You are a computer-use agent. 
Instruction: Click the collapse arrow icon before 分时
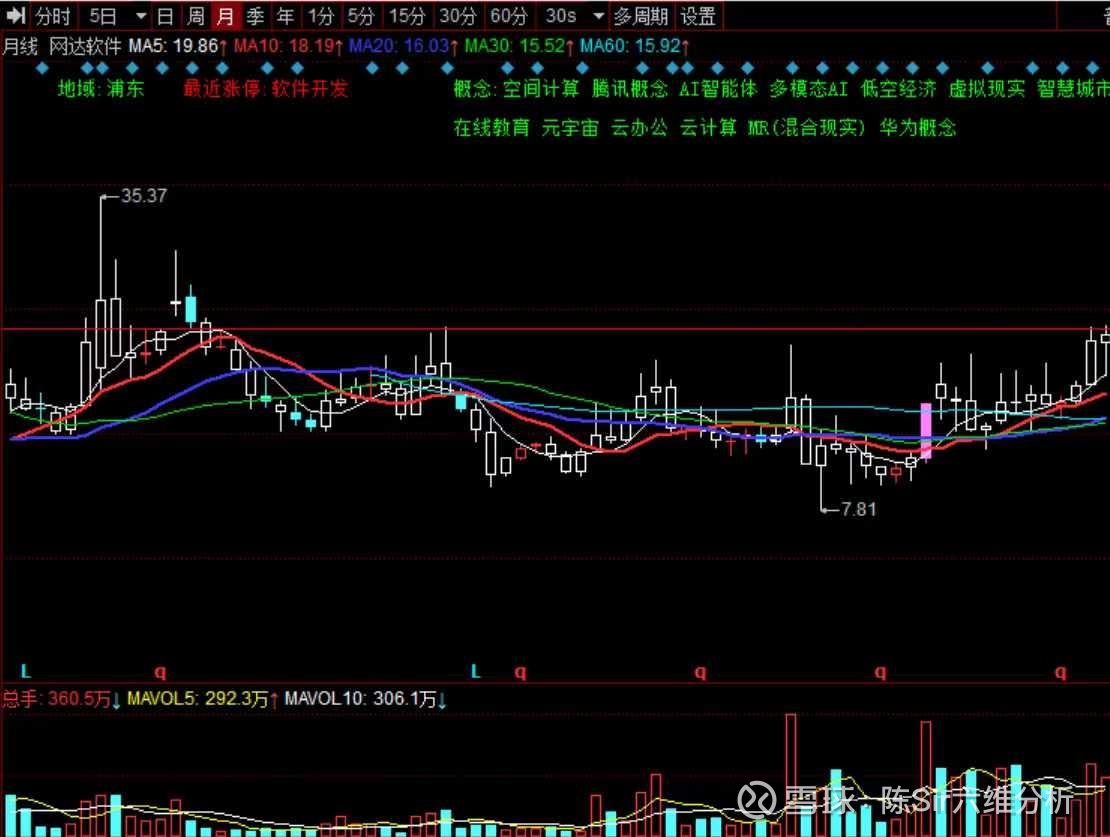(16, 15)
